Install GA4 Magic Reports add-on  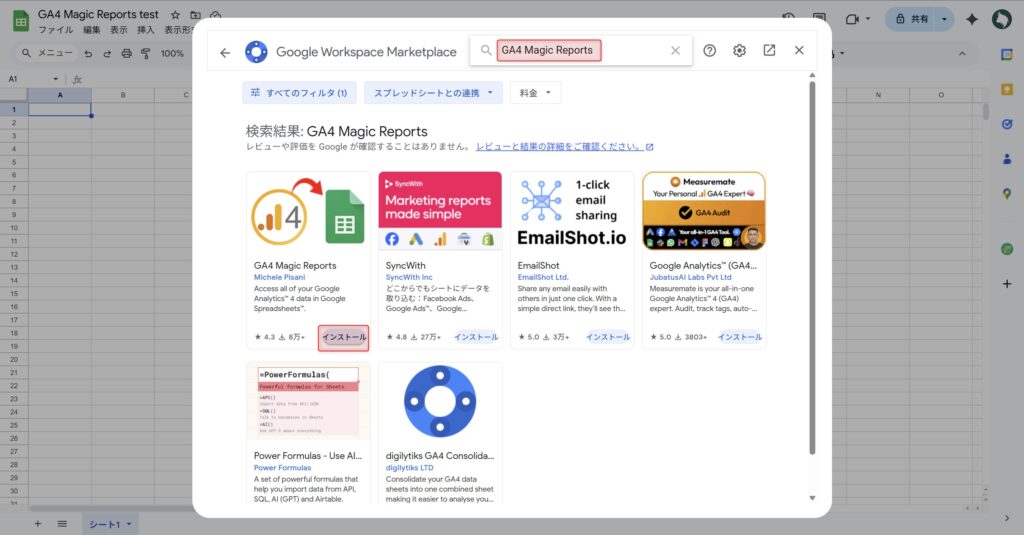[344, 338]
